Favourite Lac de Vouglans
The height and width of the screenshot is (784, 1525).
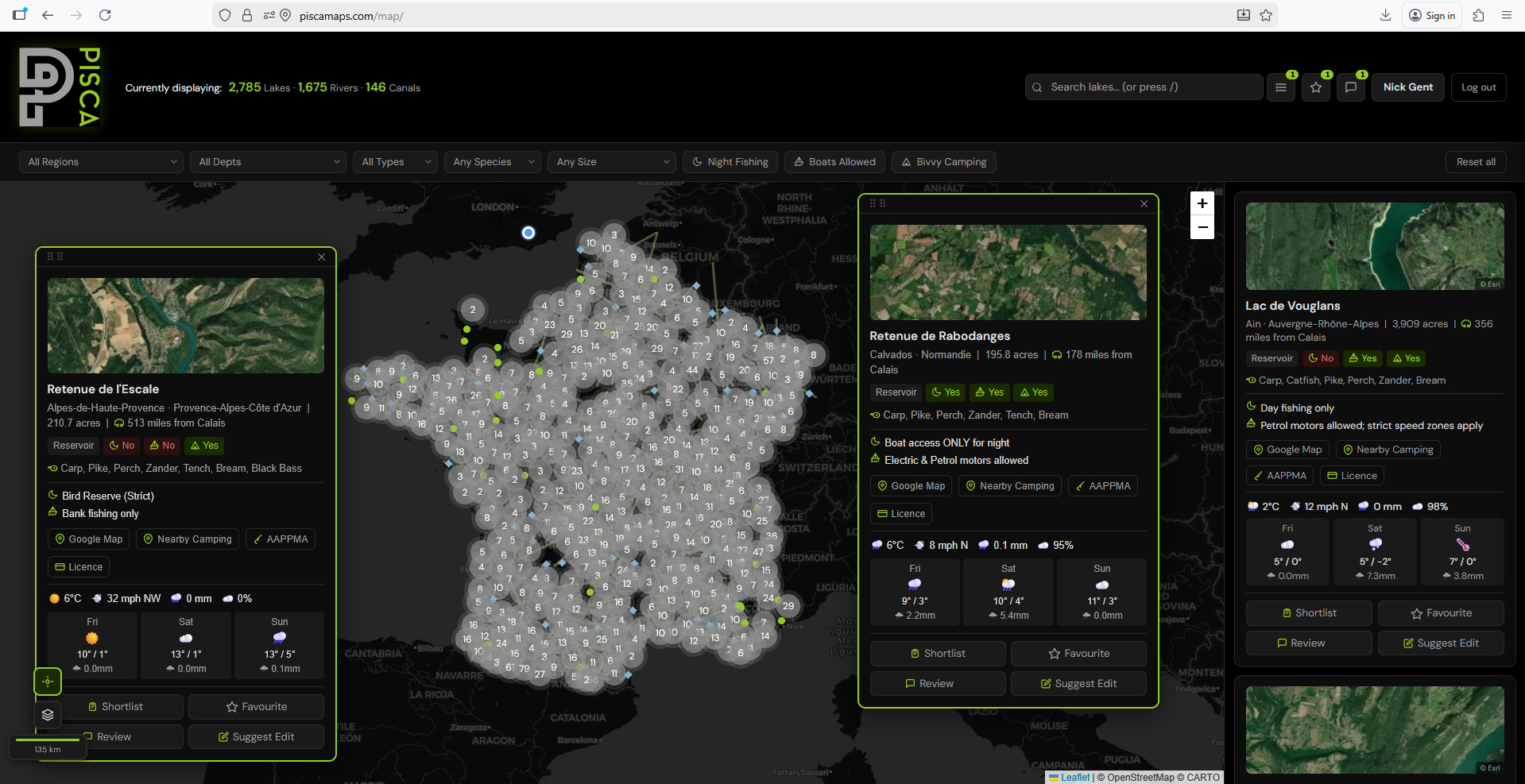click(1440, 612)
